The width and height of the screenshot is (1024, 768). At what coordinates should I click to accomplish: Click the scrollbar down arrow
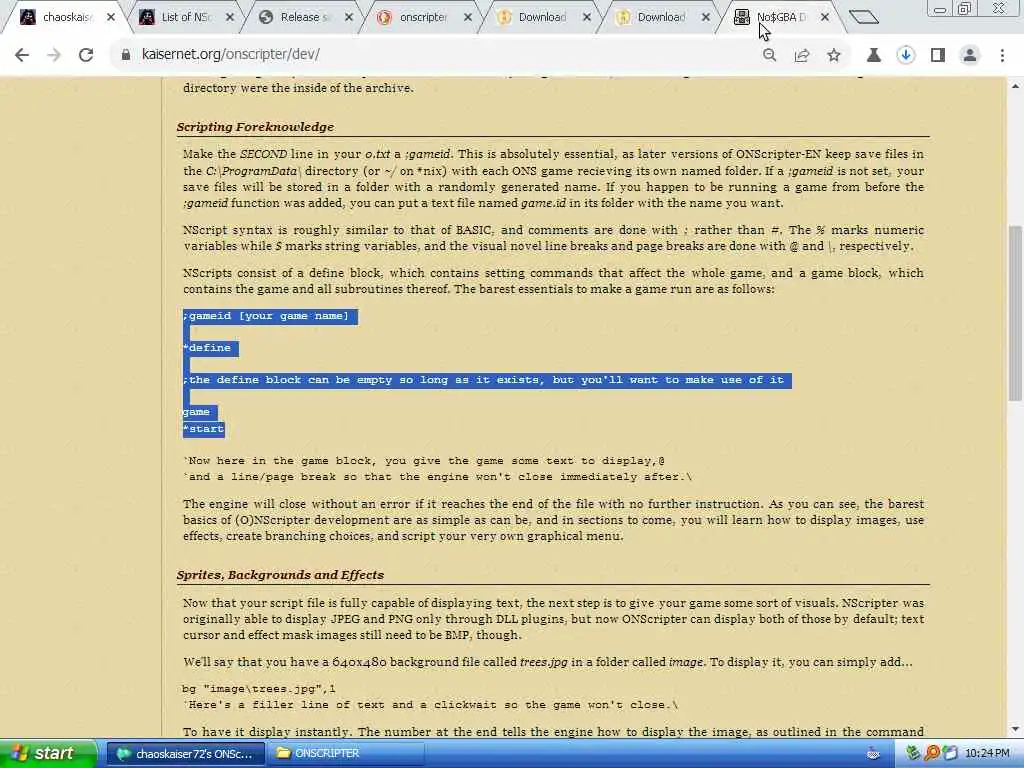coord(1016,729)
